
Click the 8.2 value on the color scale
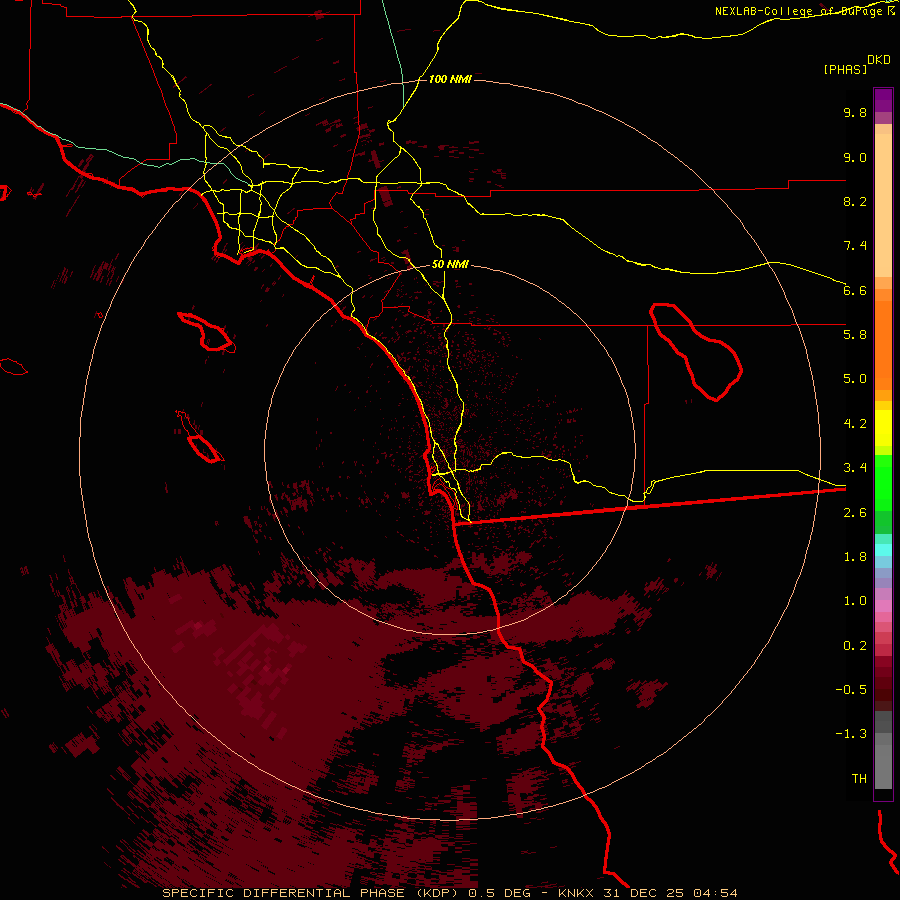click(855, 201)
